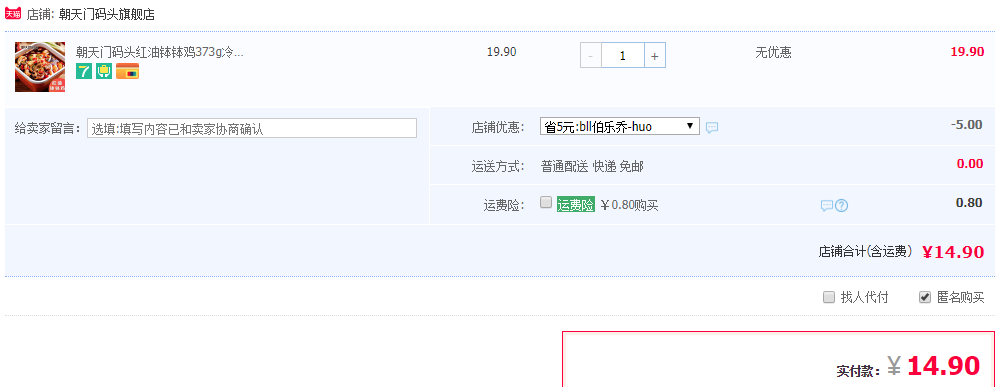Screen dimensions: 998x387
Task: Decrease quantity with the minus button
Action: click(591, 55)
